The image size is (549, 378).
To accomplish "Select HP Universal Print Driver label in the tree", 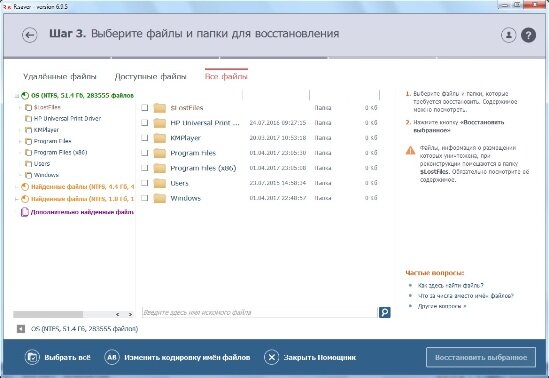I will [67, 119].
